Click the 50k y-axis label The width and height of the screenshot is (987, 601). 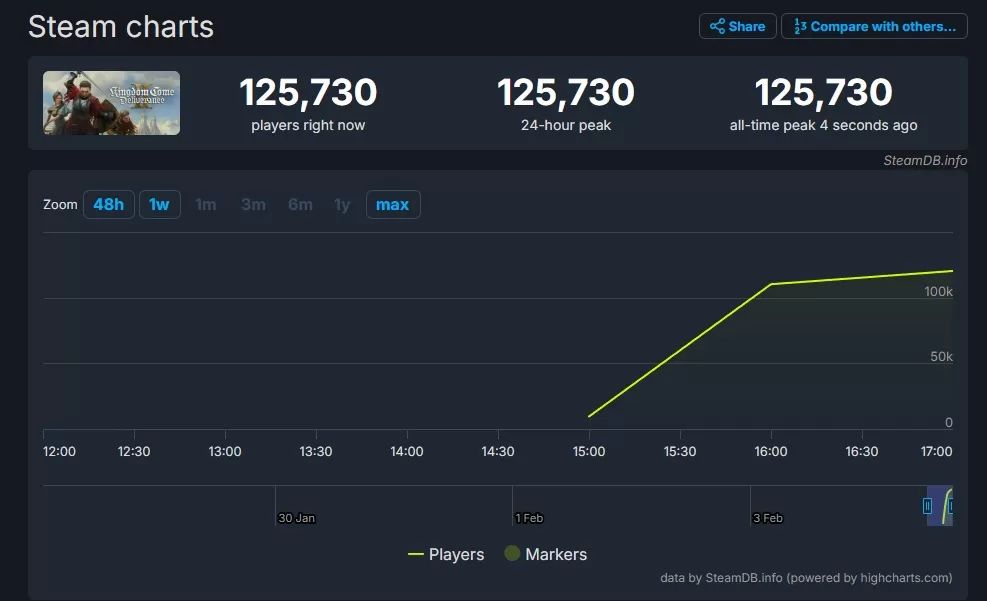941,356
